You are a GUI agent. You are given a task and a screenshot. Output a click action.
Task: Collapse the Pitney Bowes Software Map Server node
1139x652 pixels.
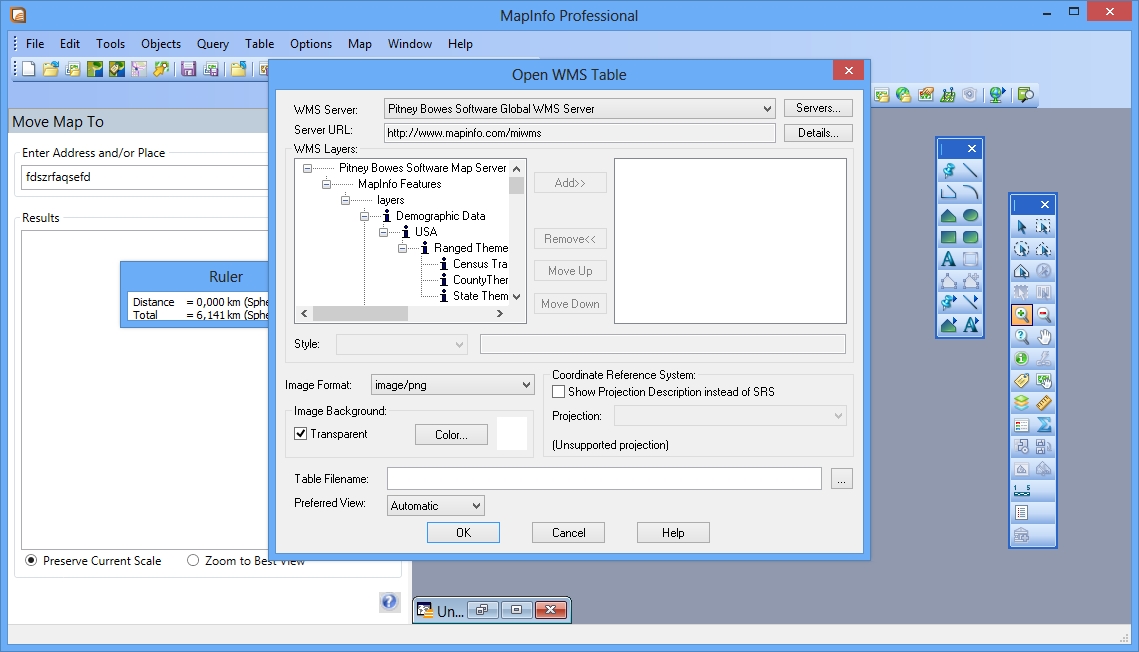pos(307,168)
